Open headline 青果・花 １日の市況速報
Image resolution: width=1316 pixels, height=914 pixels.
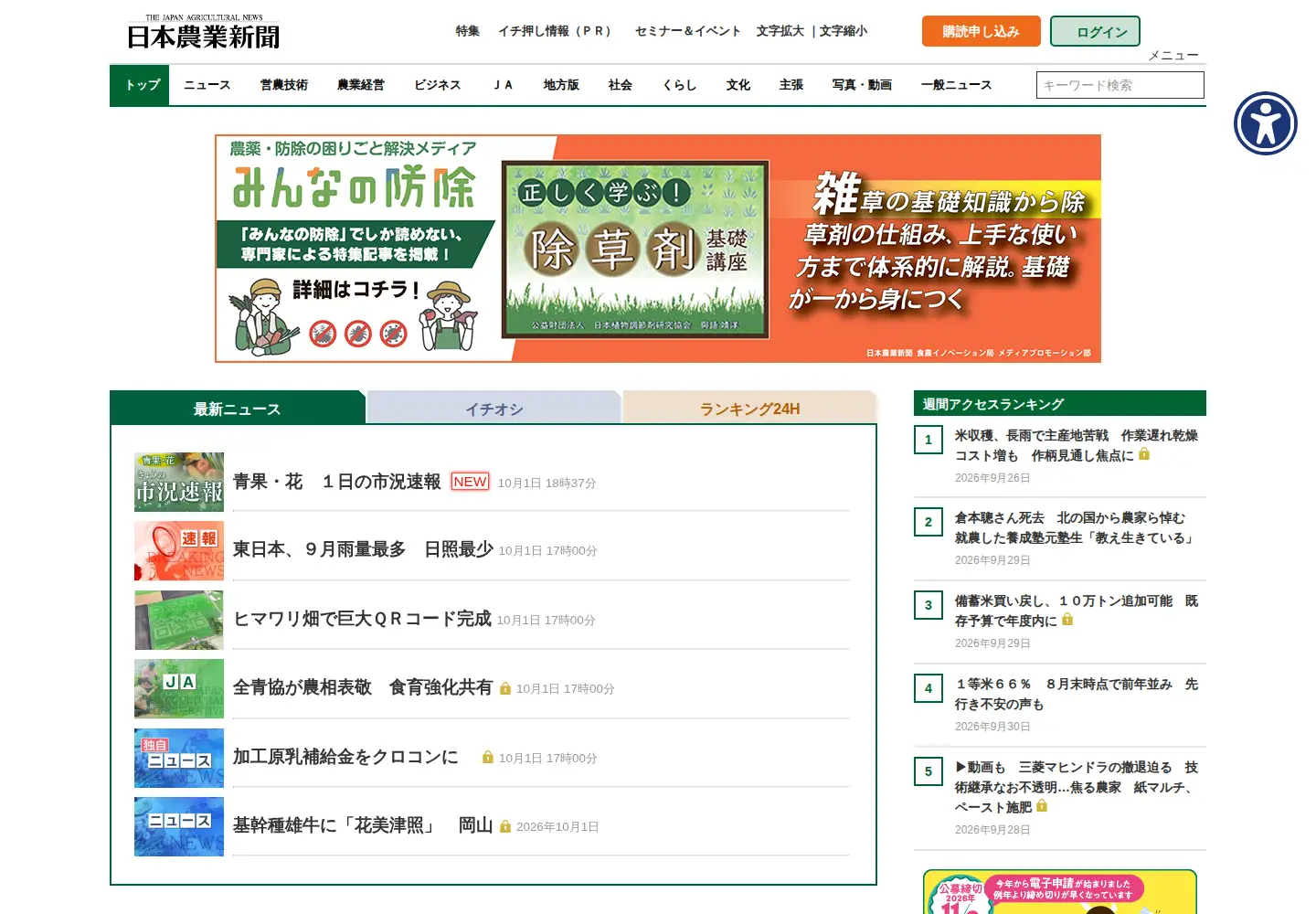coord(336,482)
